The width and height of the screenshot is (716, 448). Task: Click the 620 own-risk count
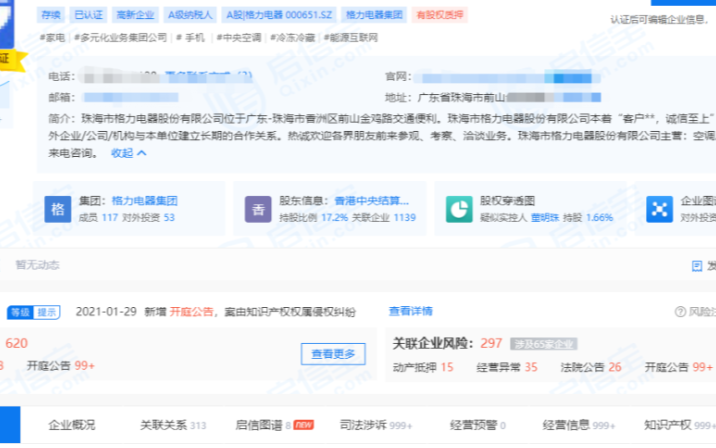(x=16, y=343)
